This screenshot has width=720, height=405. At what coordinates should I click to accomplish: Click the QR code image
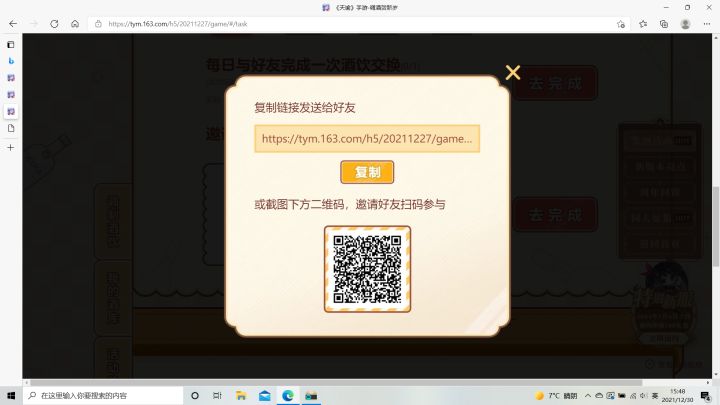coord(367,269)
